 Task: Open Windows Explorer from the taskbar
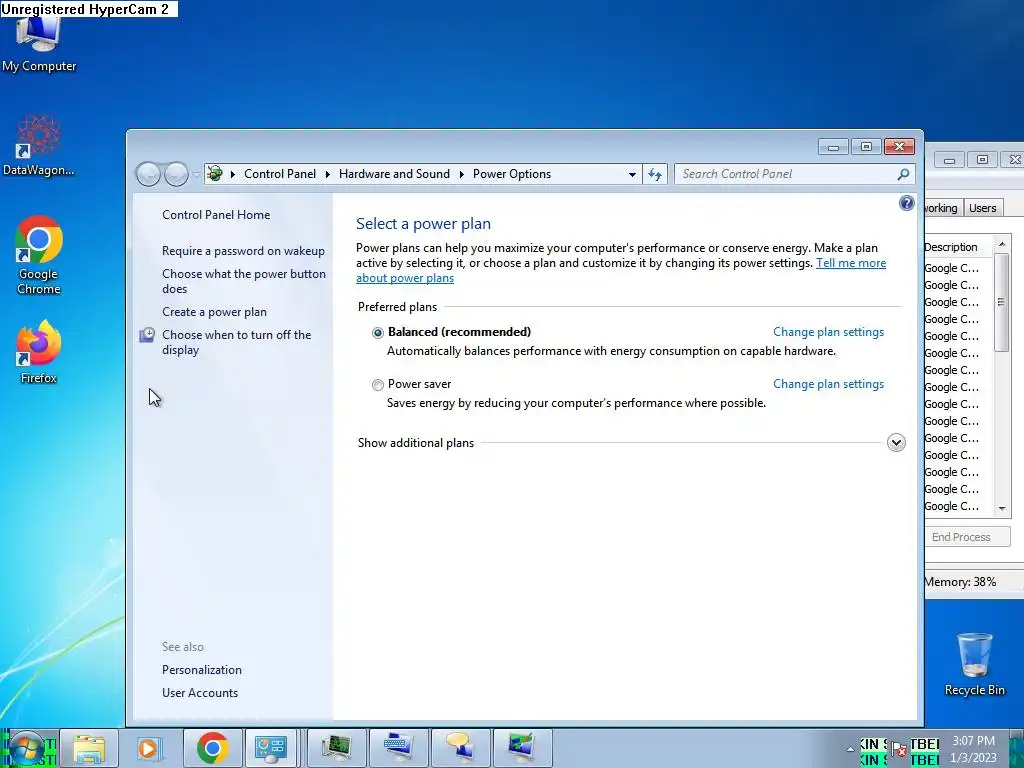tap(89, 748)
